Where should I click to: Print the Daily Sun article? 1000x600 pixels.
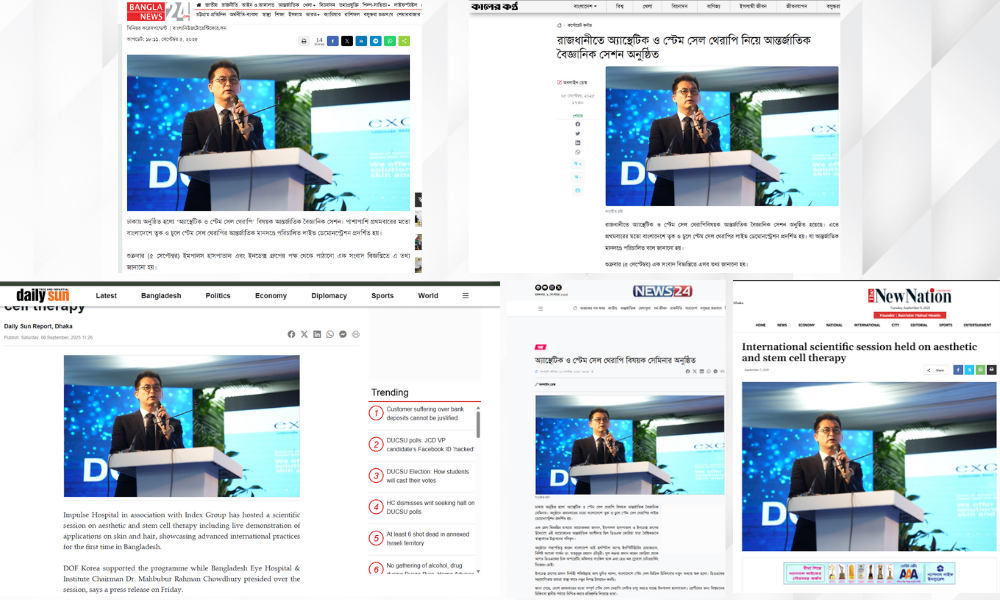356,334
